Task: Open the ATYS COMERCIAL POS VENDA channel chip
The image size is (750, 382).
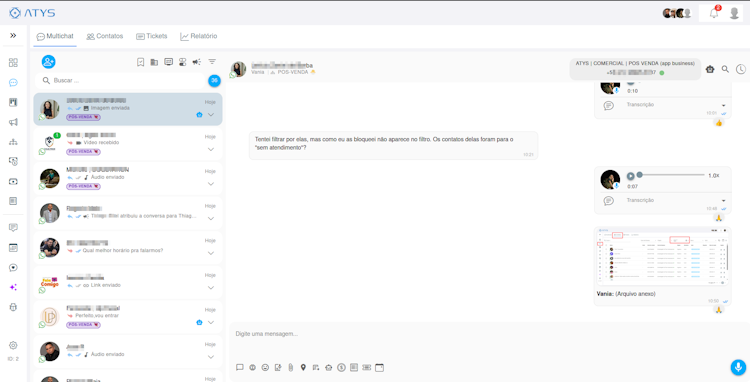Action: [x=635, y=68]
